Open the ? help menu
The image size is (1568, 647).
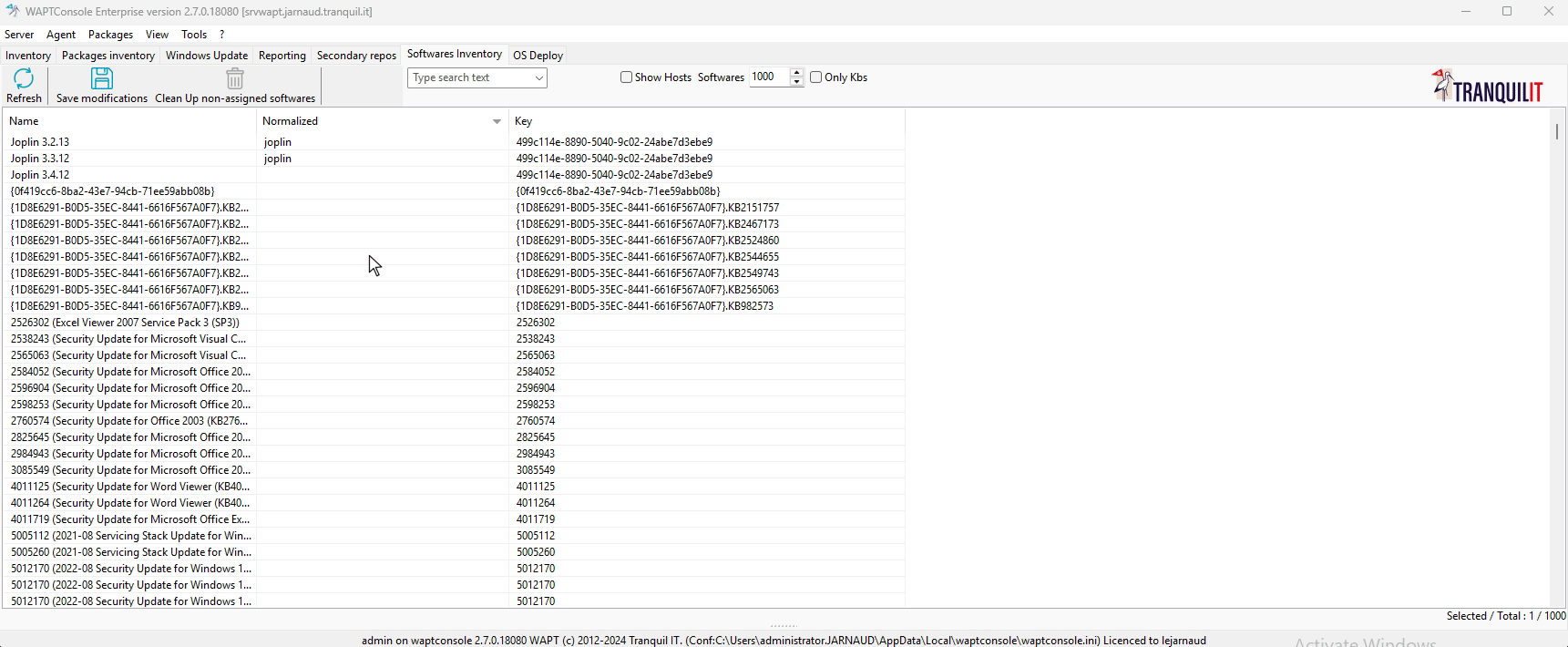point(221,35)
